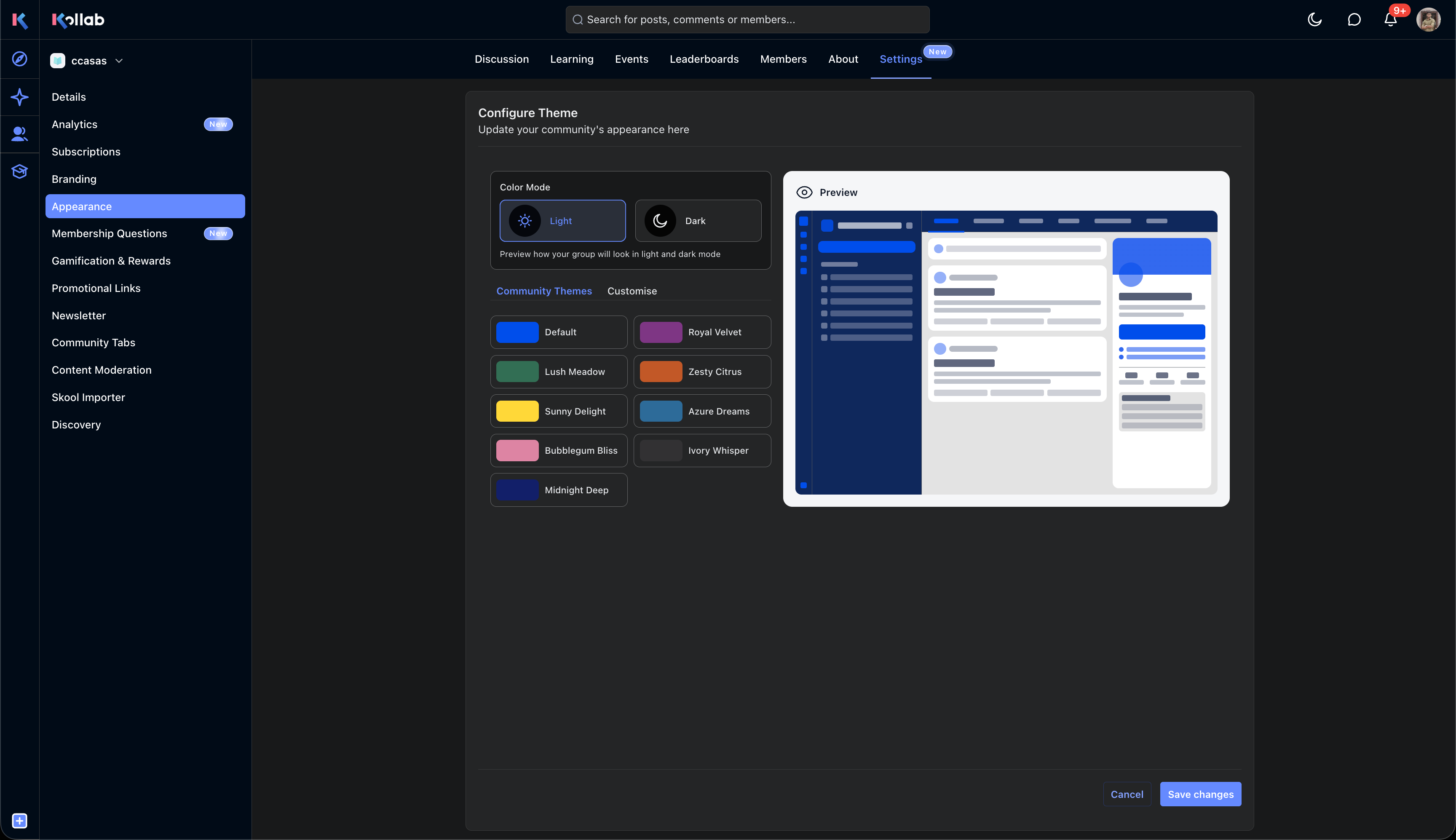Click the ccasas community logo icon
Screen dimensions: 1456x840
(58, 61)
